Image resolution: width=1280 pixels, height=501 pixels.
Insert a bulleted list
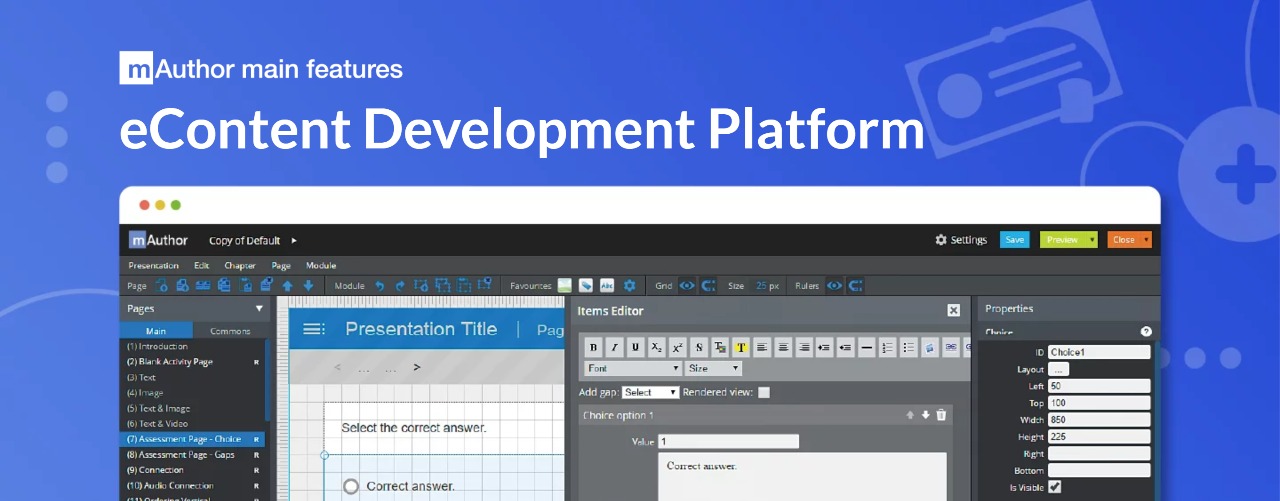coord(909,347)
